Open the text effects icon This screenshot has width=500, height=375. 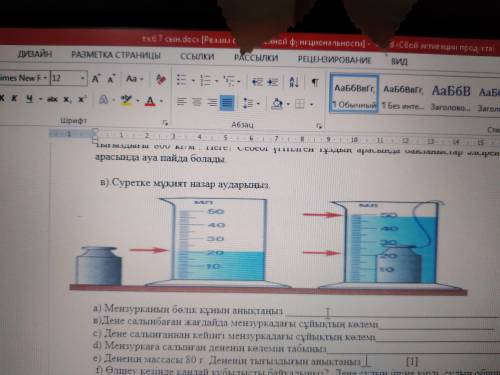coord(104,100)
